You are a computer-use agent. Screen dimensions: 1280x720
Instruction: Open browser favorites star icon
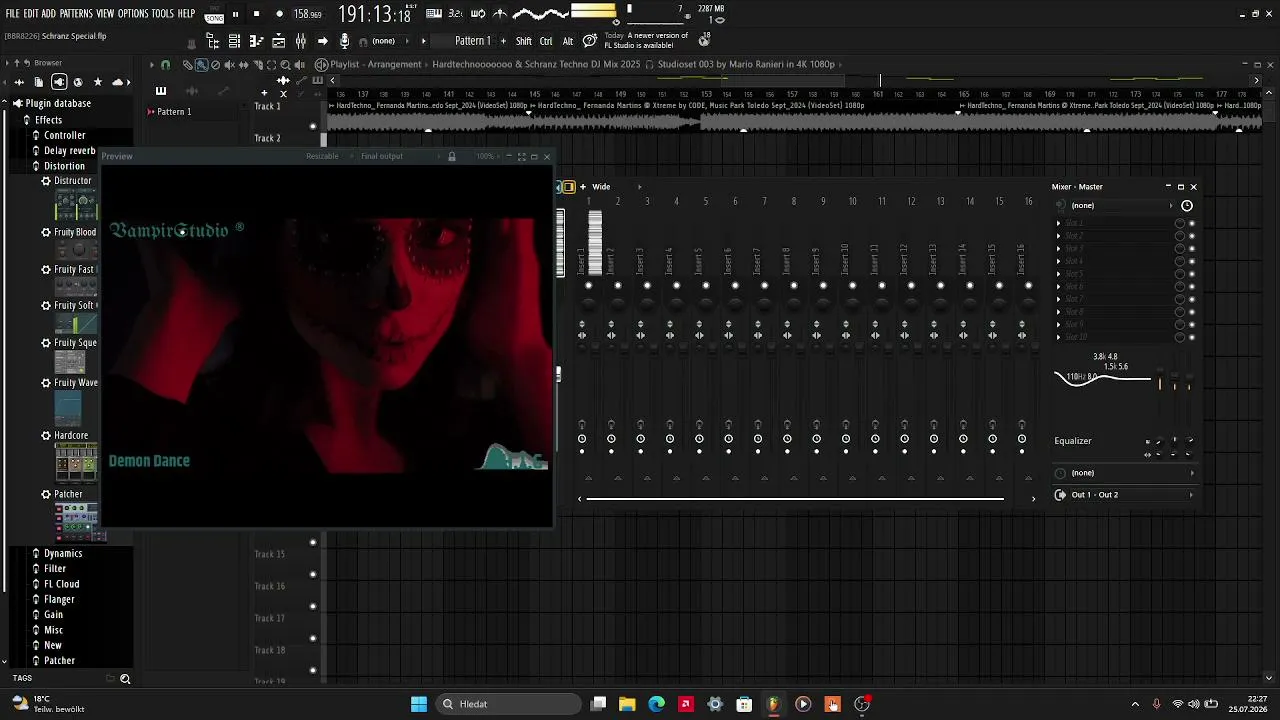(97, 82)
